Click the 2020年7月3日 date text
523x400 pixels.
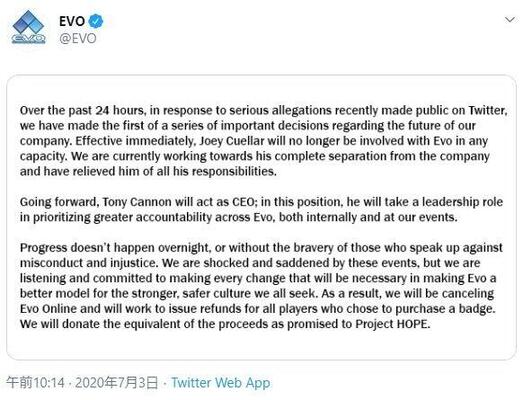116,383
